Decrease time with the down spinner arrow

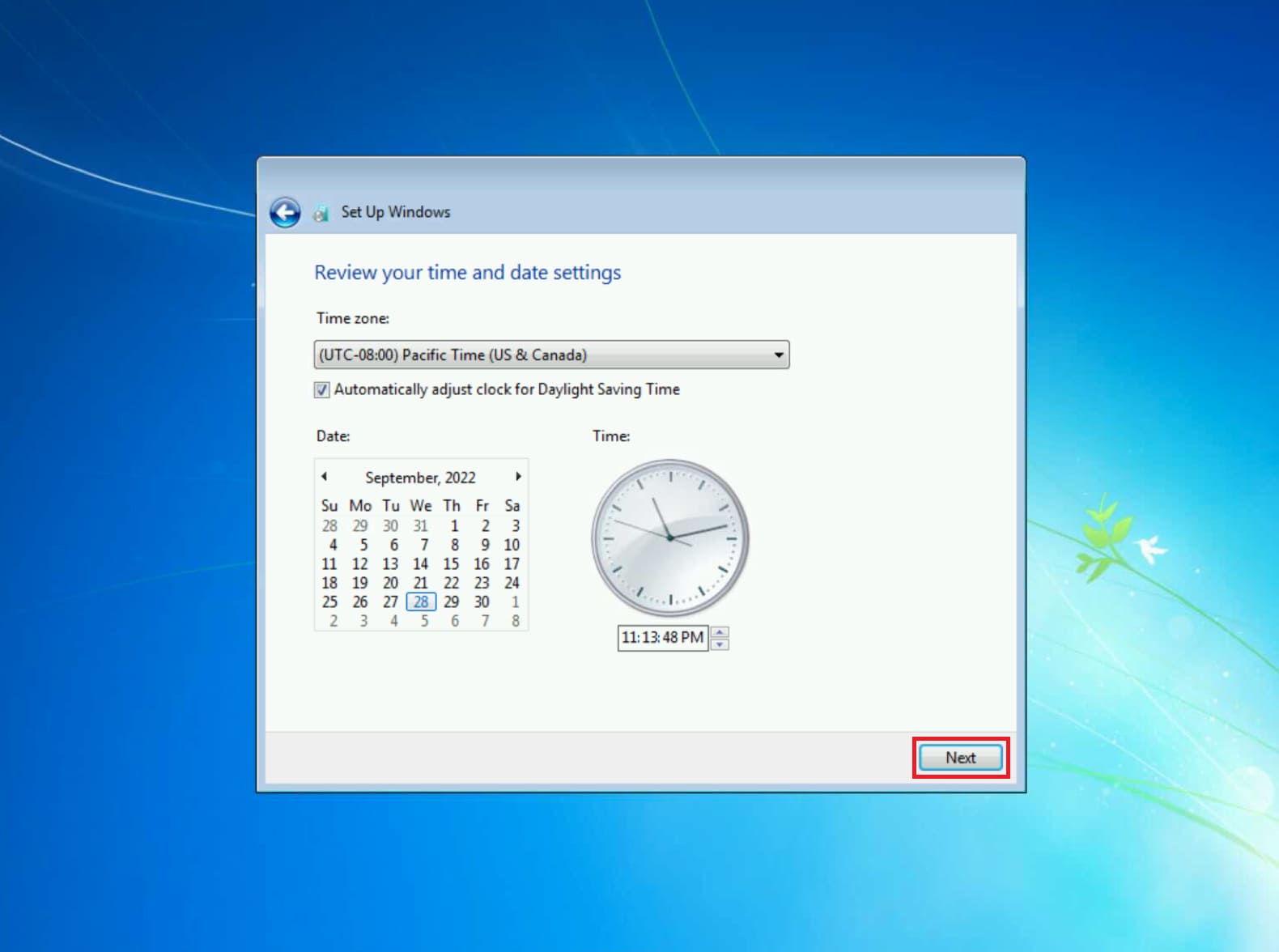click(720, 644)
